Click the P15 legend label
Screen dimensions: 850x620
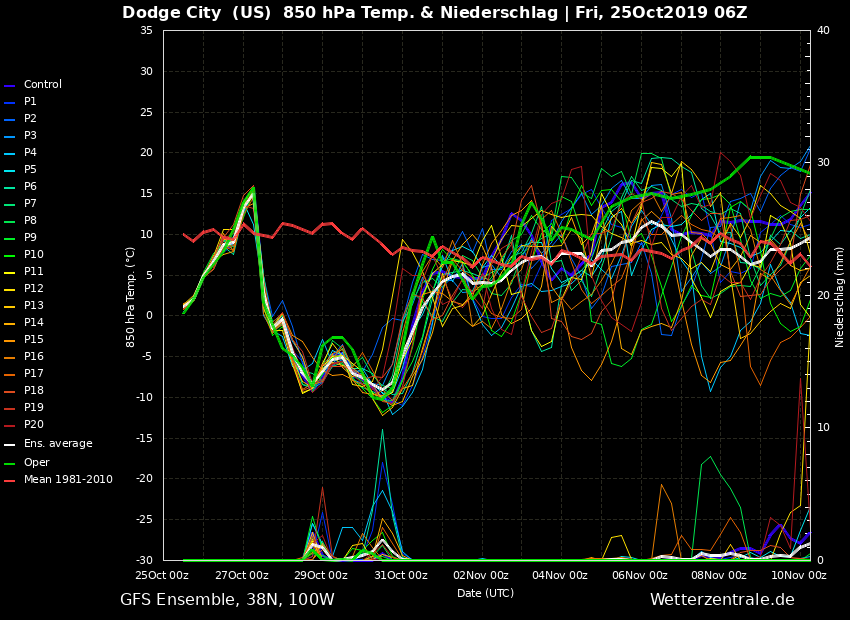click(34, 339)
